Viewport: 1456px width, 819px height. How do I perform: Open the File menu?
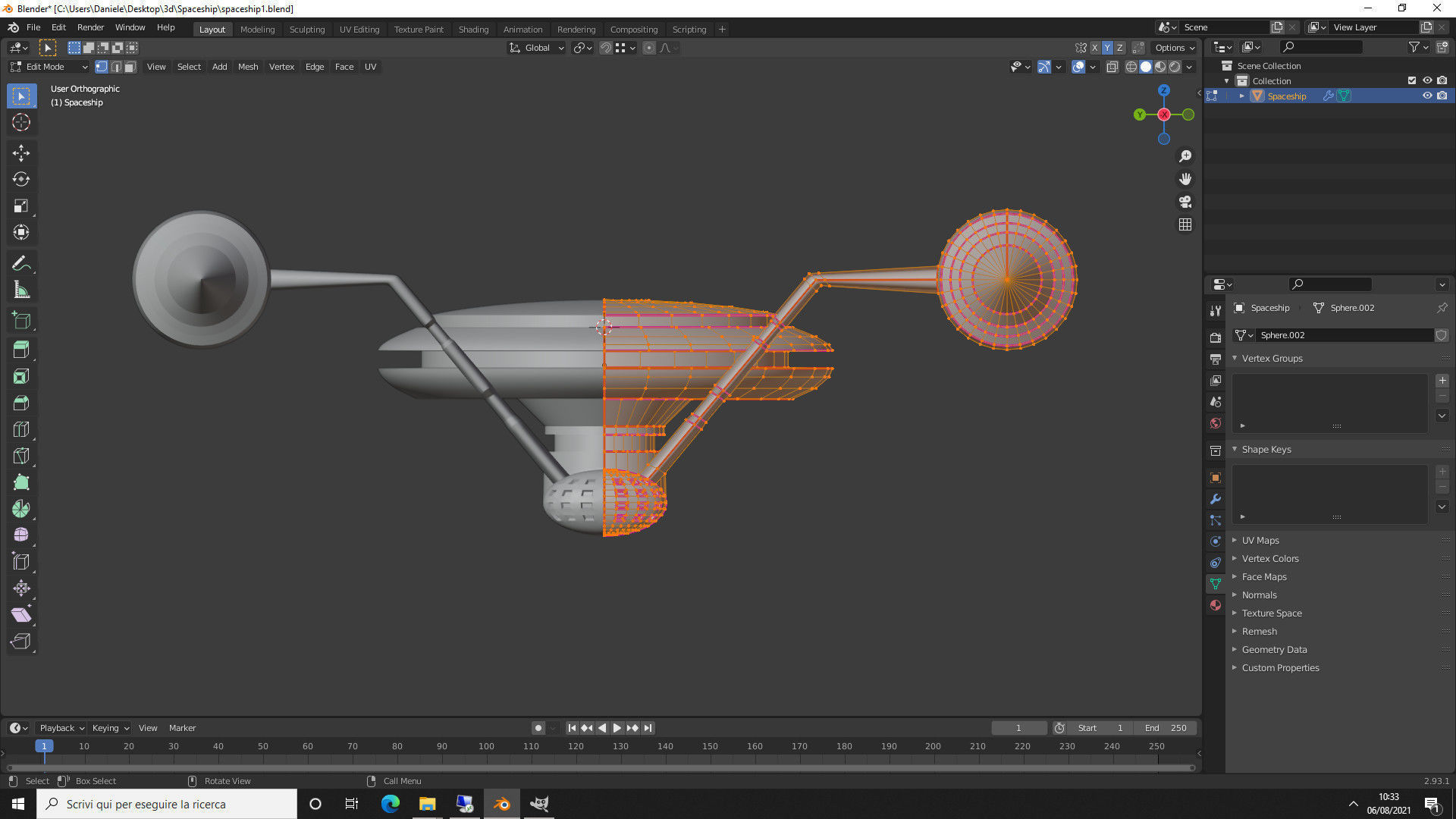click(x=33, y=27)
